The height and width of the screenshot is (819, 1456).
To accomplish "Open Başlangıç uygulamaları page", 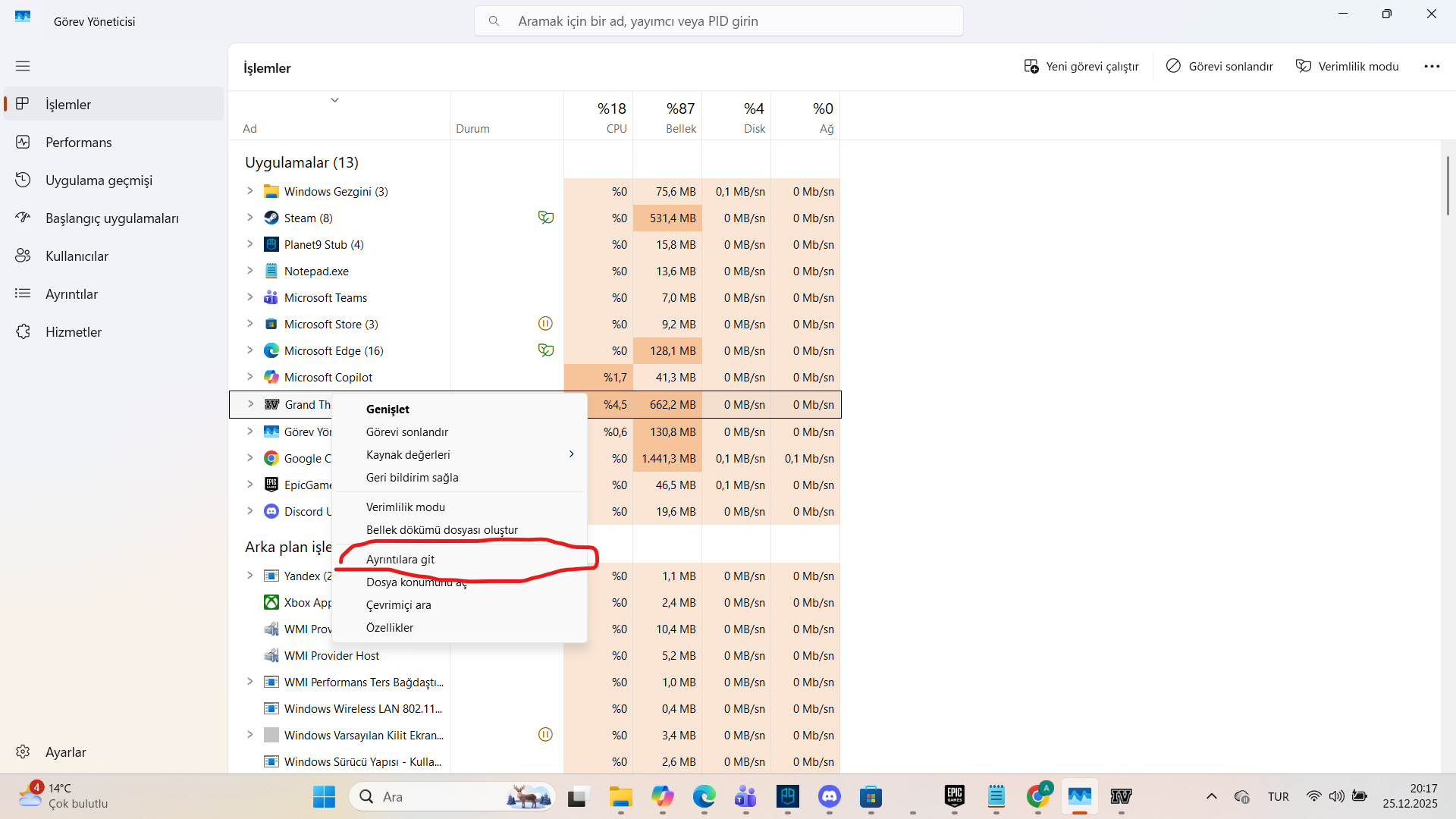I will (114, 218).
